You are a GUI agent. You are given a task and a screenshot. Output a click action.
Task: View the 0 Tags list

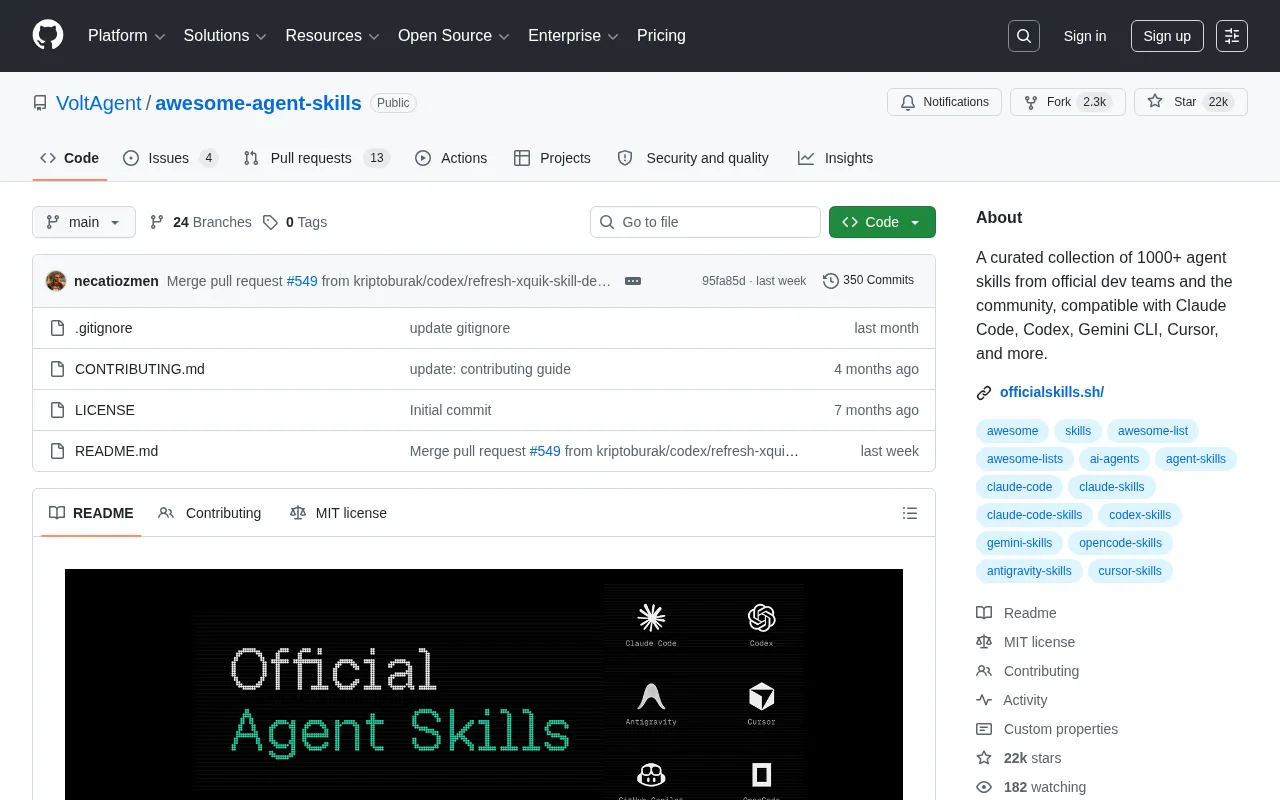pyautogui.click(x=295, y=222)
